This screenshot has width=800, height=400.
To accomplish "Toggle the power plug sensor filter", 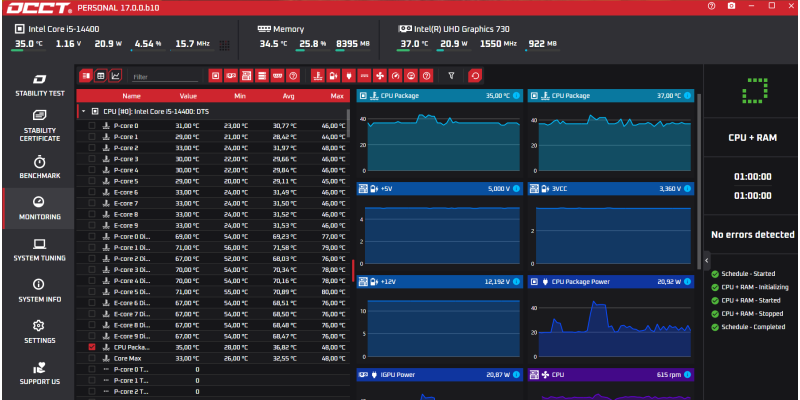I will click(x=348, y=76).
